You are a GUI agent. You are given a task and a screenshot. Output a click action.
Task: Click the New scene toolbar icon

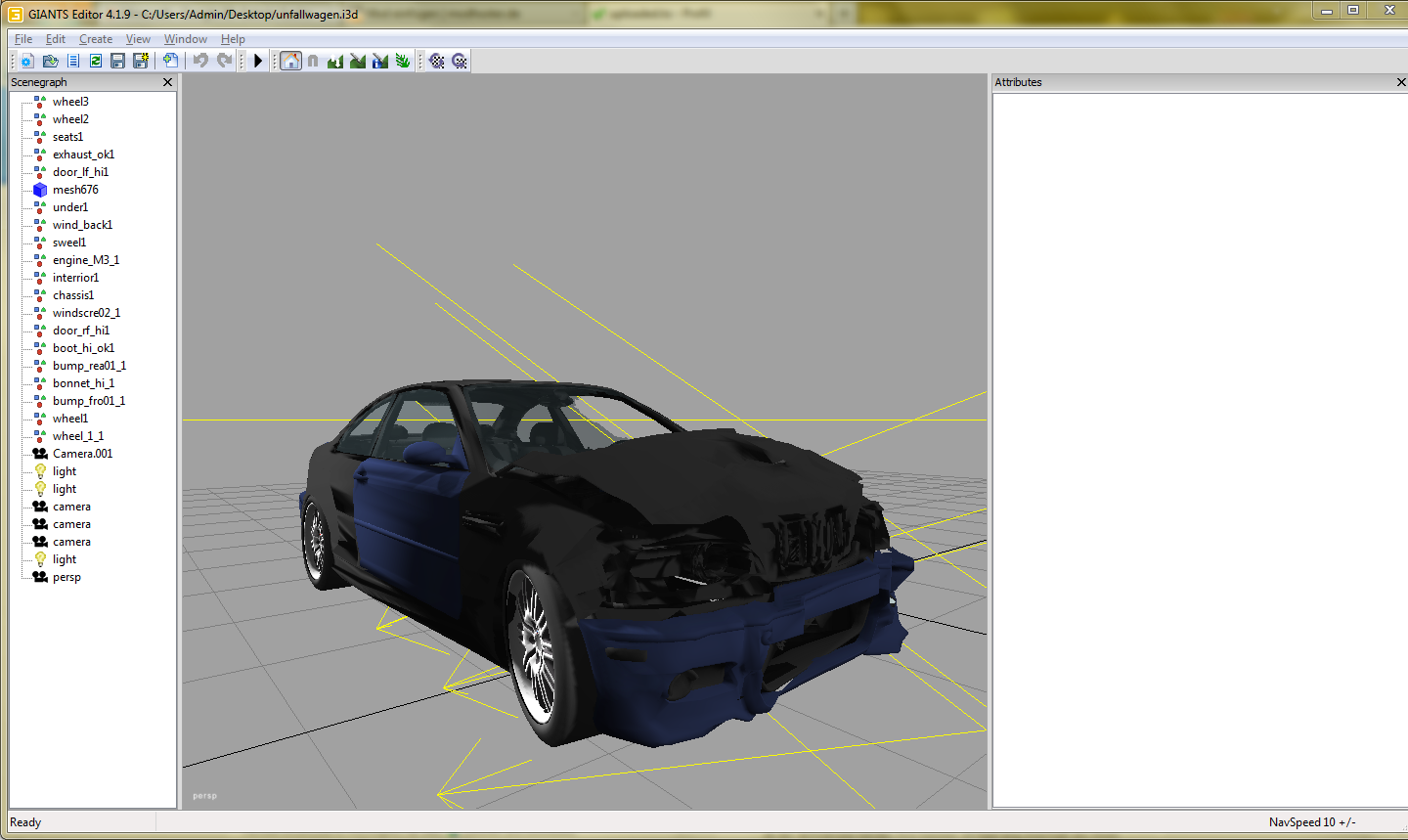(x=27, y=61)
